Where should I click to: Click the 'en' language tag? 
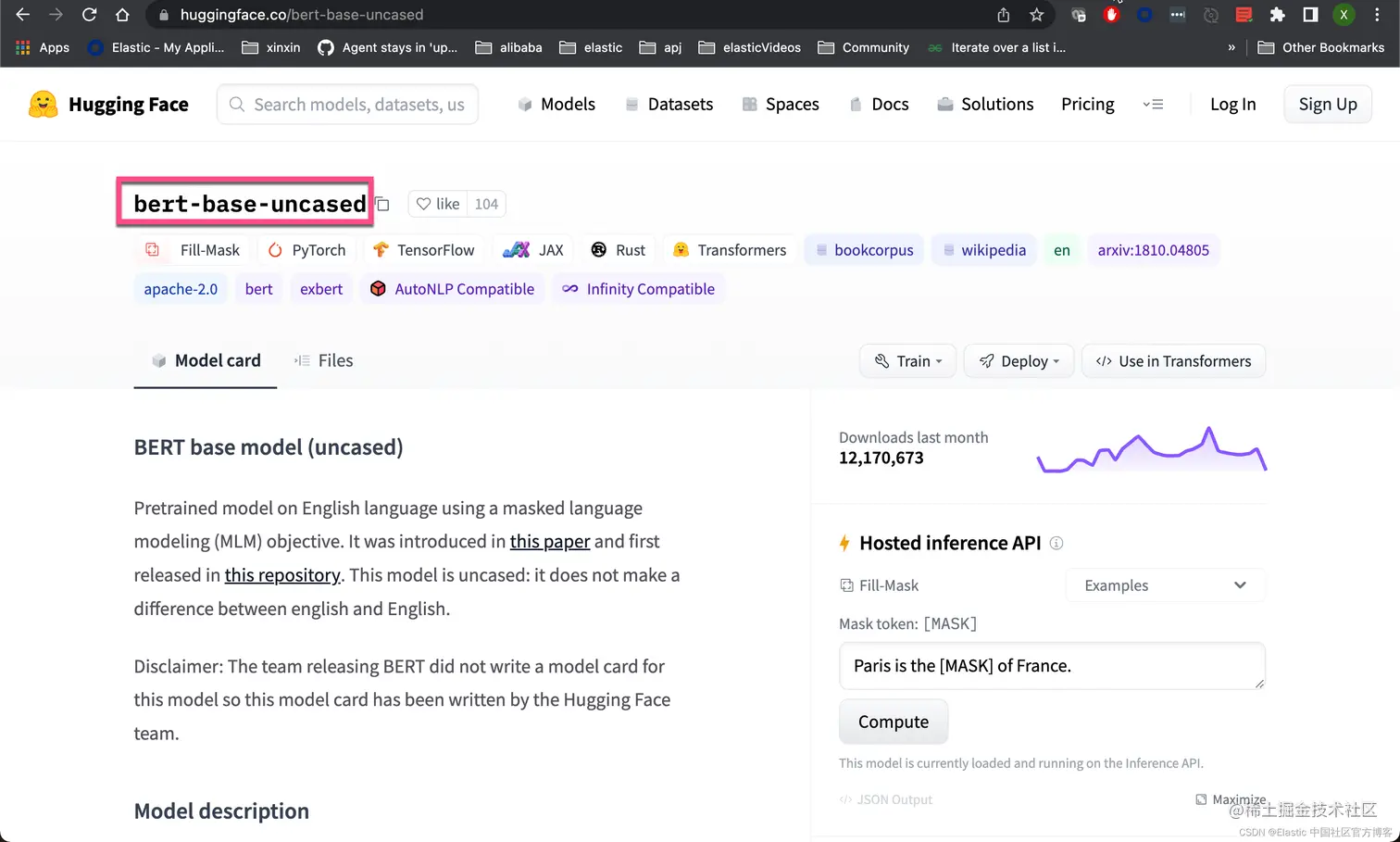point(1062,250)
